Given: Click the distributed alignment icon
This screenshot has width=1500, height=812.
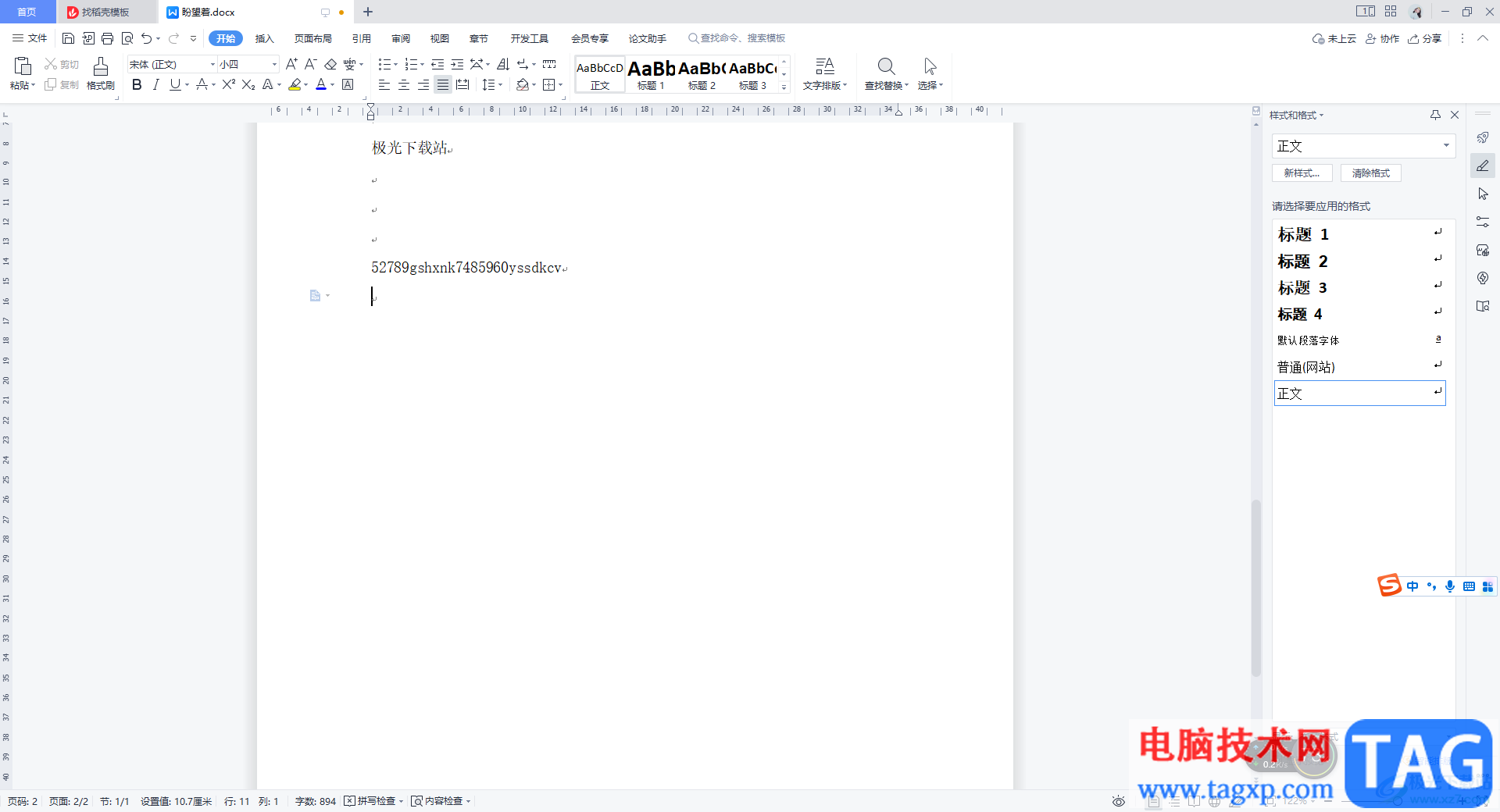Looking at the screenshot, I should (x=462, y=84).
